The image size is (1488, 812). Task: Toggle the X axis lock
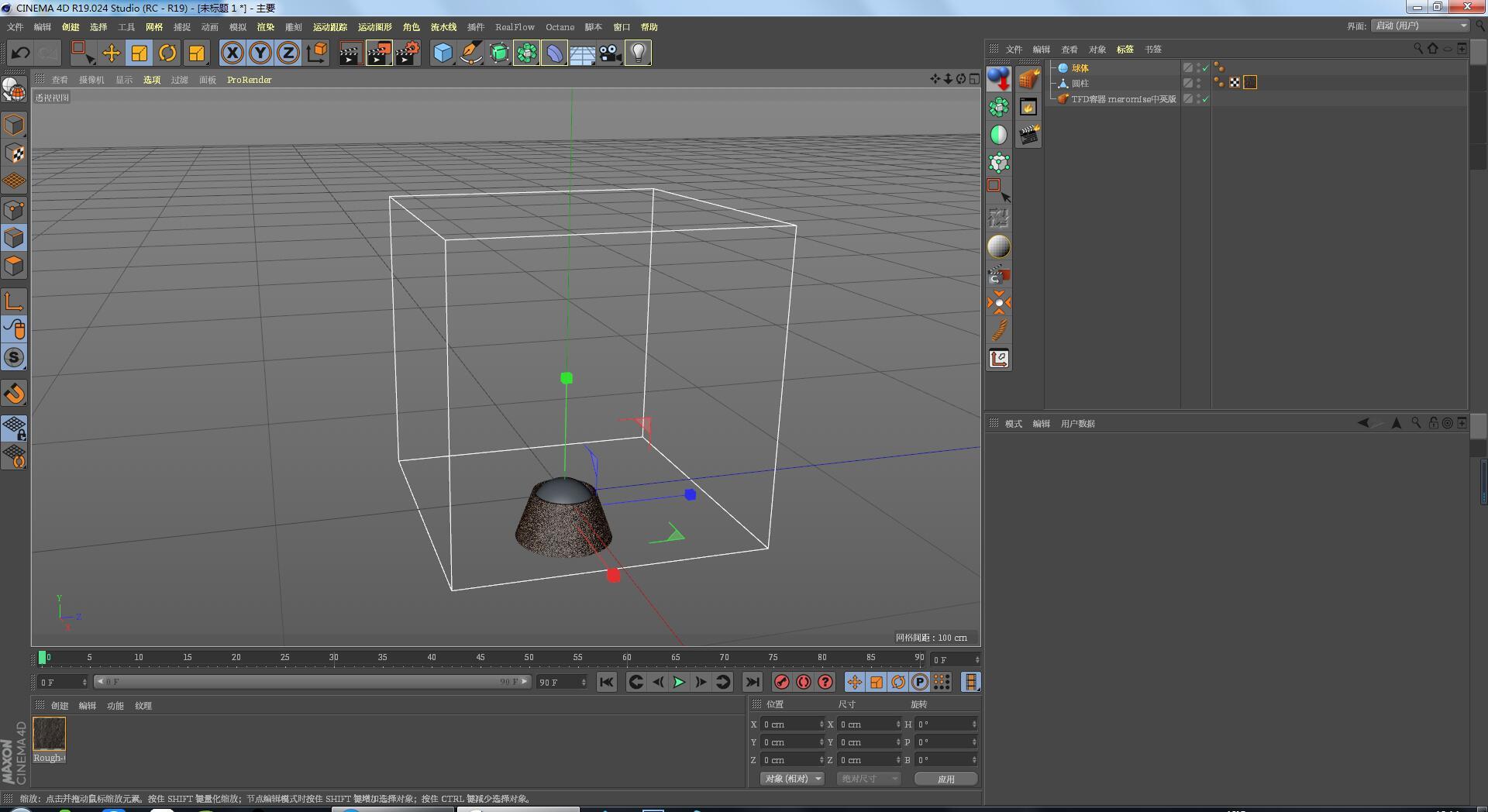click(x=232, y=53)
